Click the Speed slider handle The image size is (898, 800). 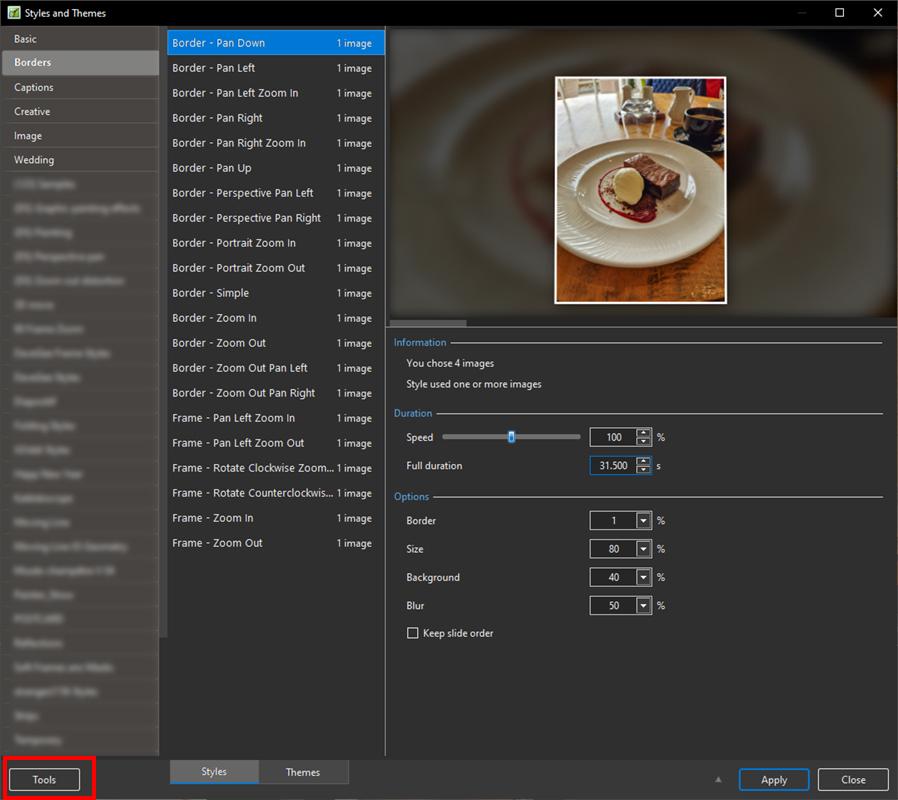(511, 437)
